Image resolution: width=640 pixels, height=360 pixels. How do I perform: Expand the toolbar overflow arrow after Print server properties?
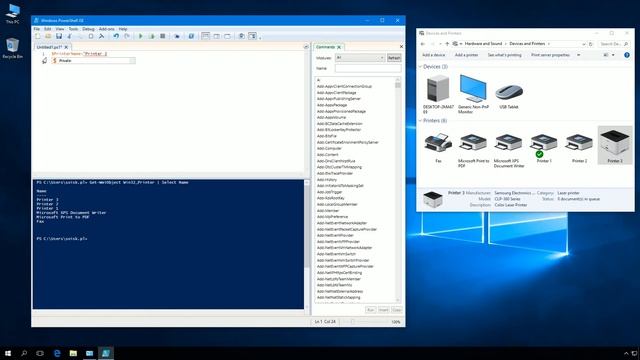(578, 55)
